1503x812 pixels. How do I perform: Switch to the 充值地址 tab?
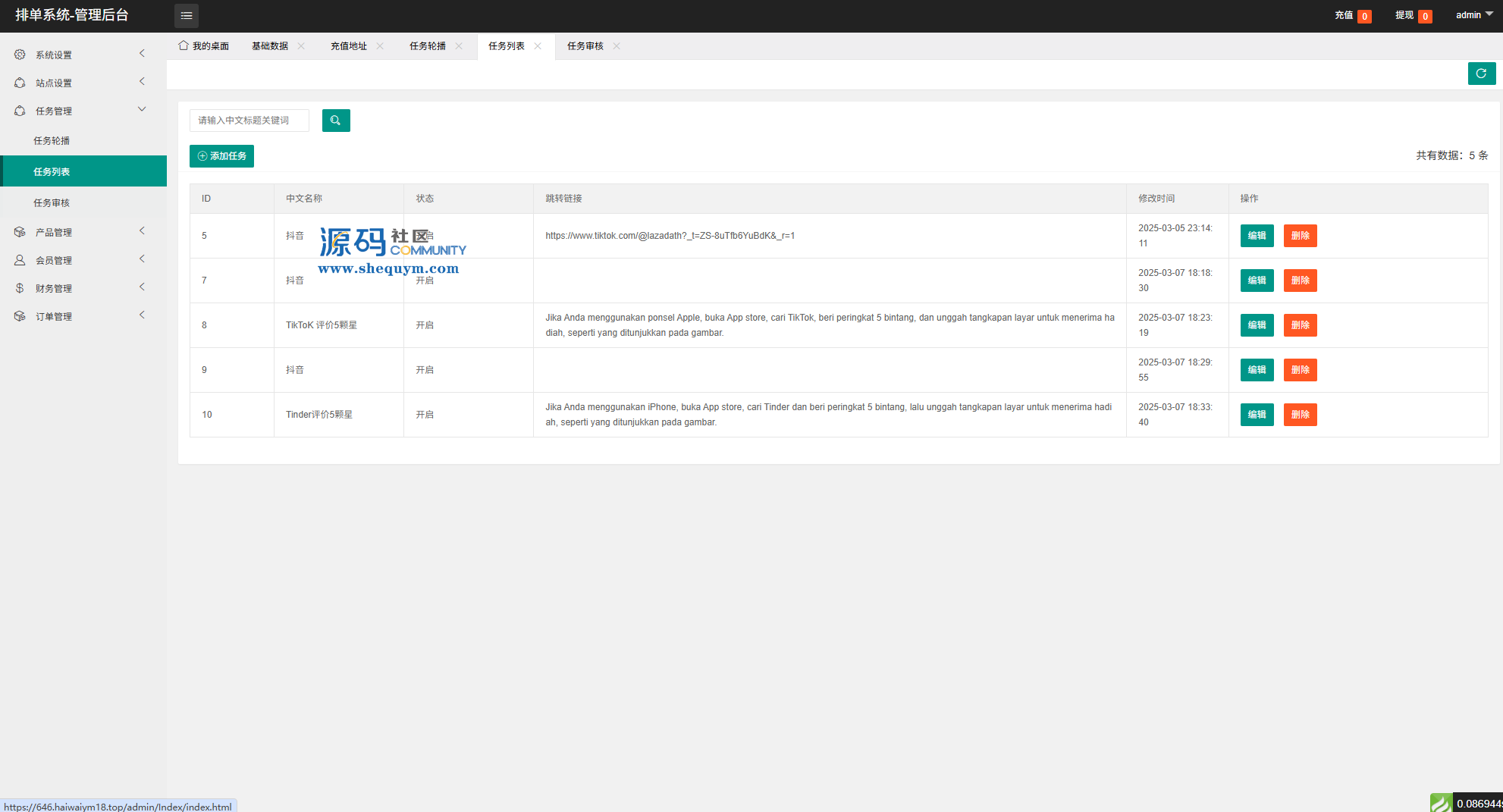click(349, 46)
